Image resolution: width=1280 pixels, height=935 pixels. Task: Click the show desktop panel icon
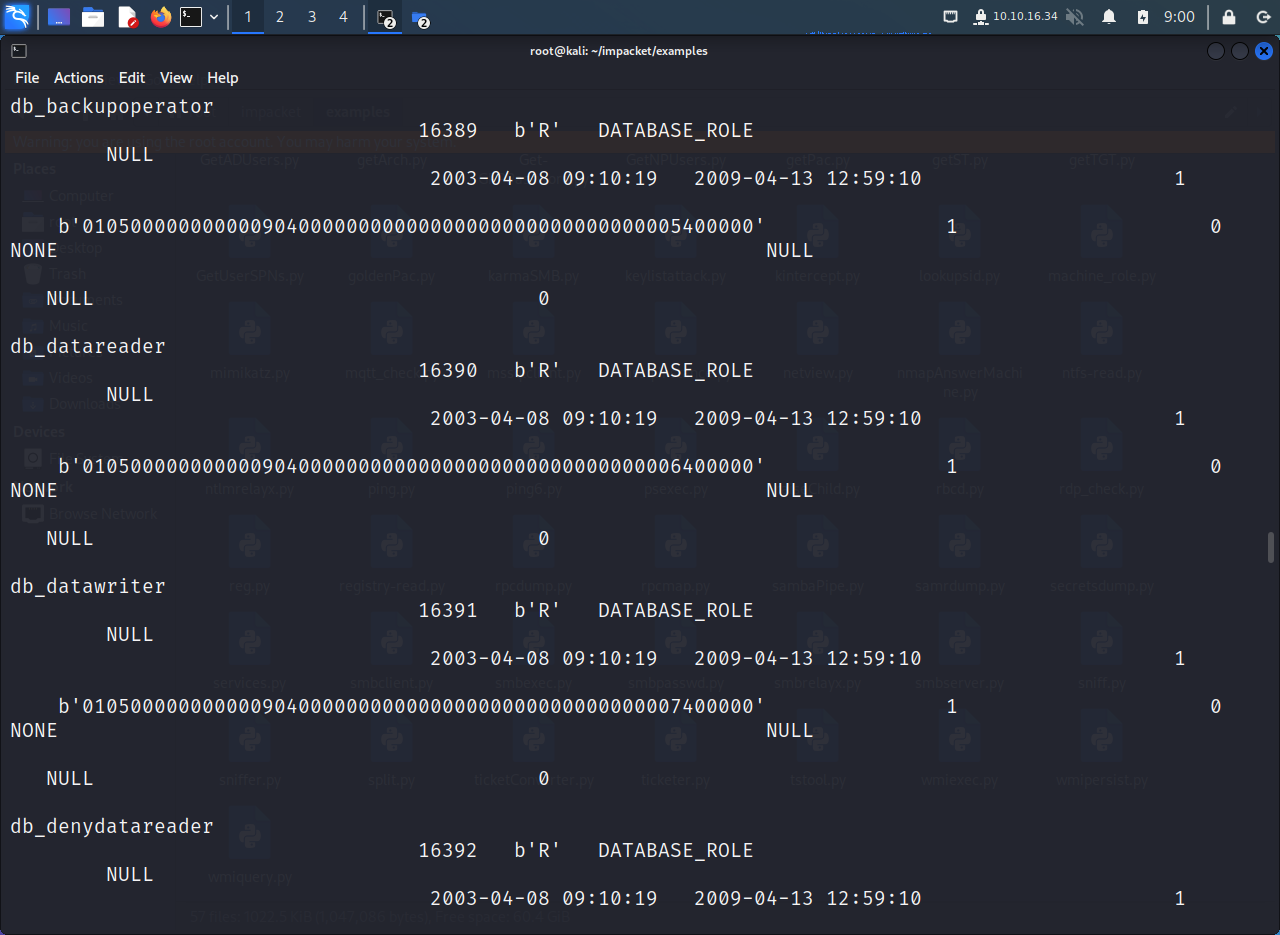coord(59,17)
